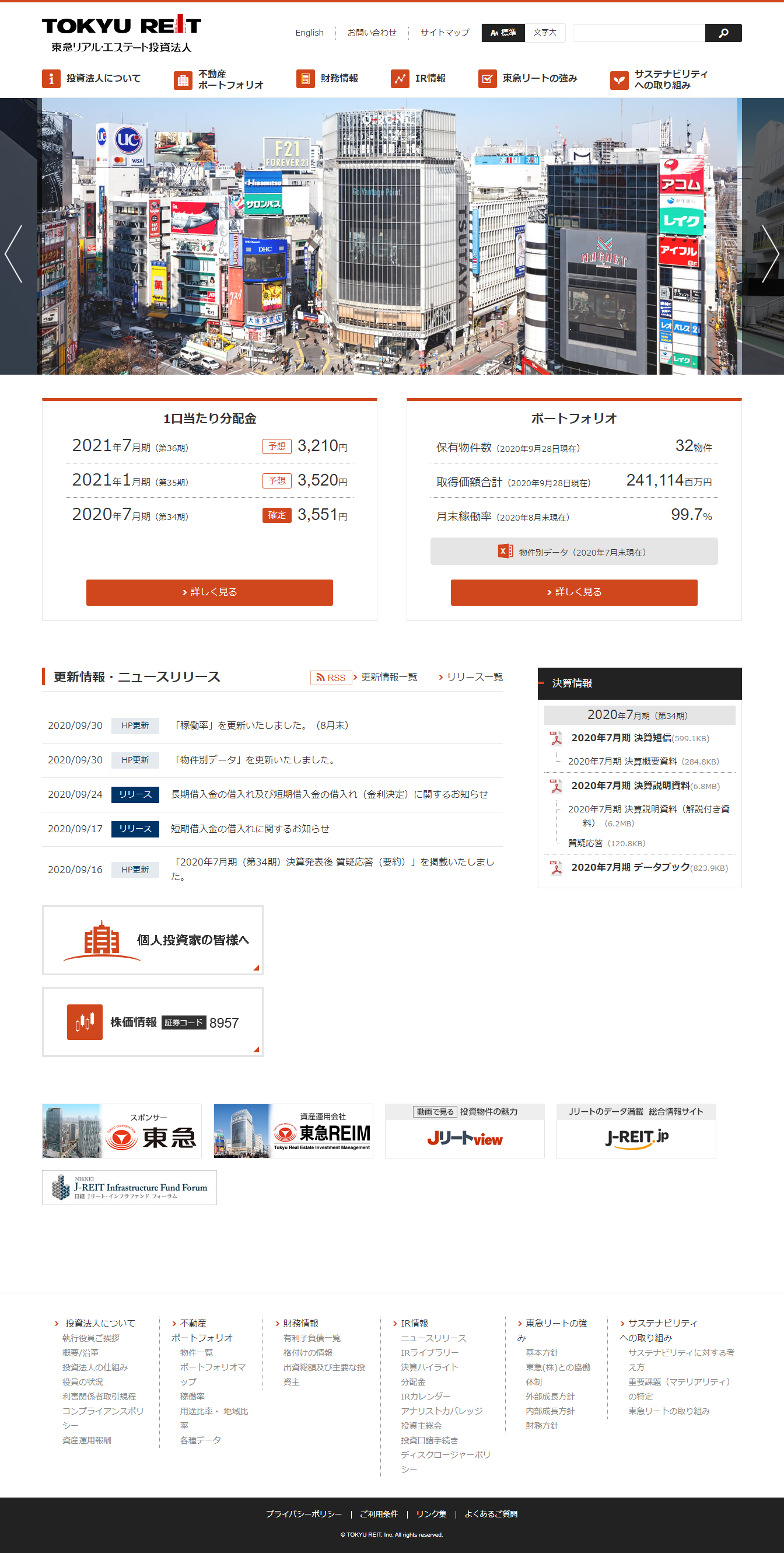The height and width of the screenshot is (1553, 784).
Task: Open footer link 執行役員ご挨拶
Action: pyautogui.click(x=91, y=1338)
